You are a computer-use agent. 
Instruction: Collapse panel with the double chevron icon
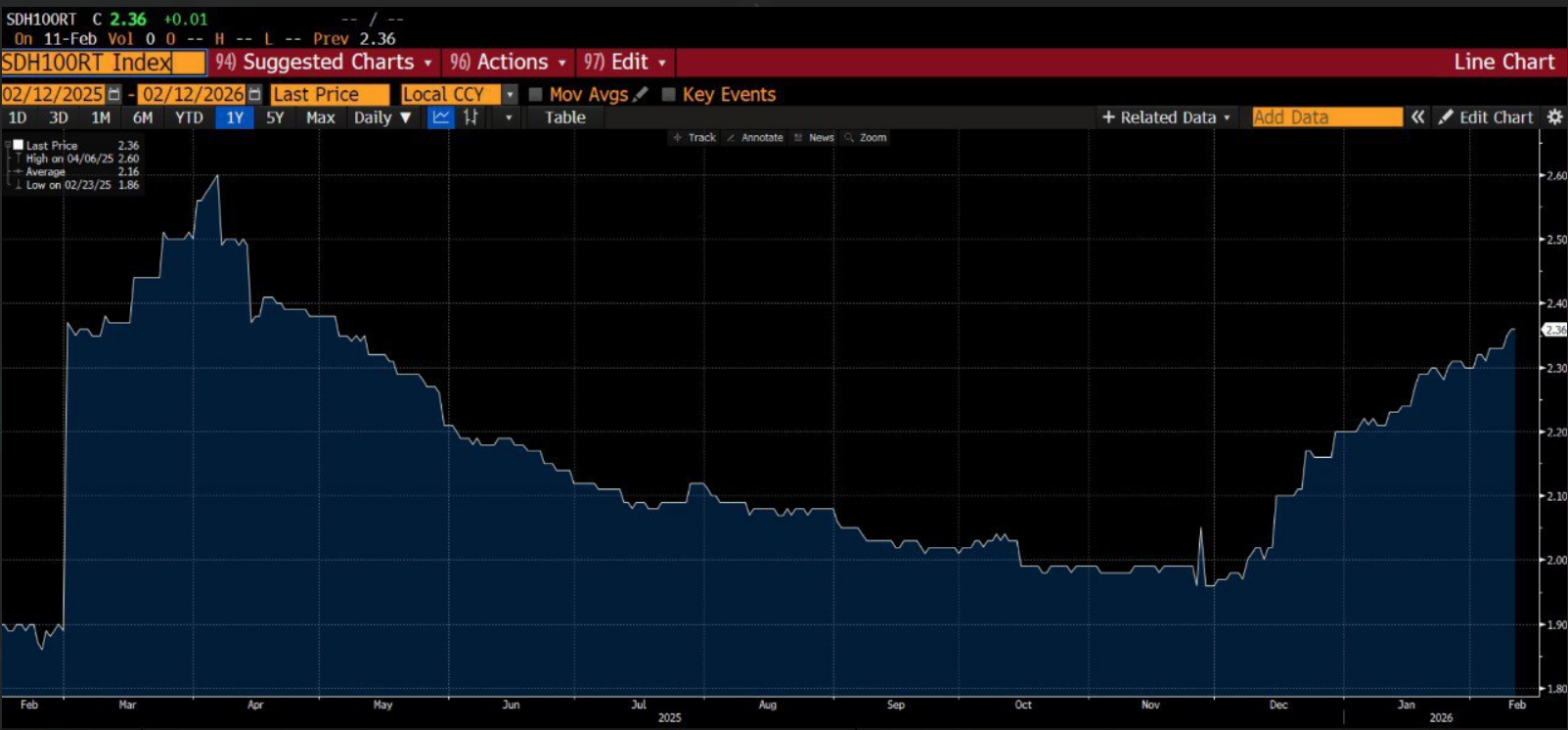tap(1417, 116)
